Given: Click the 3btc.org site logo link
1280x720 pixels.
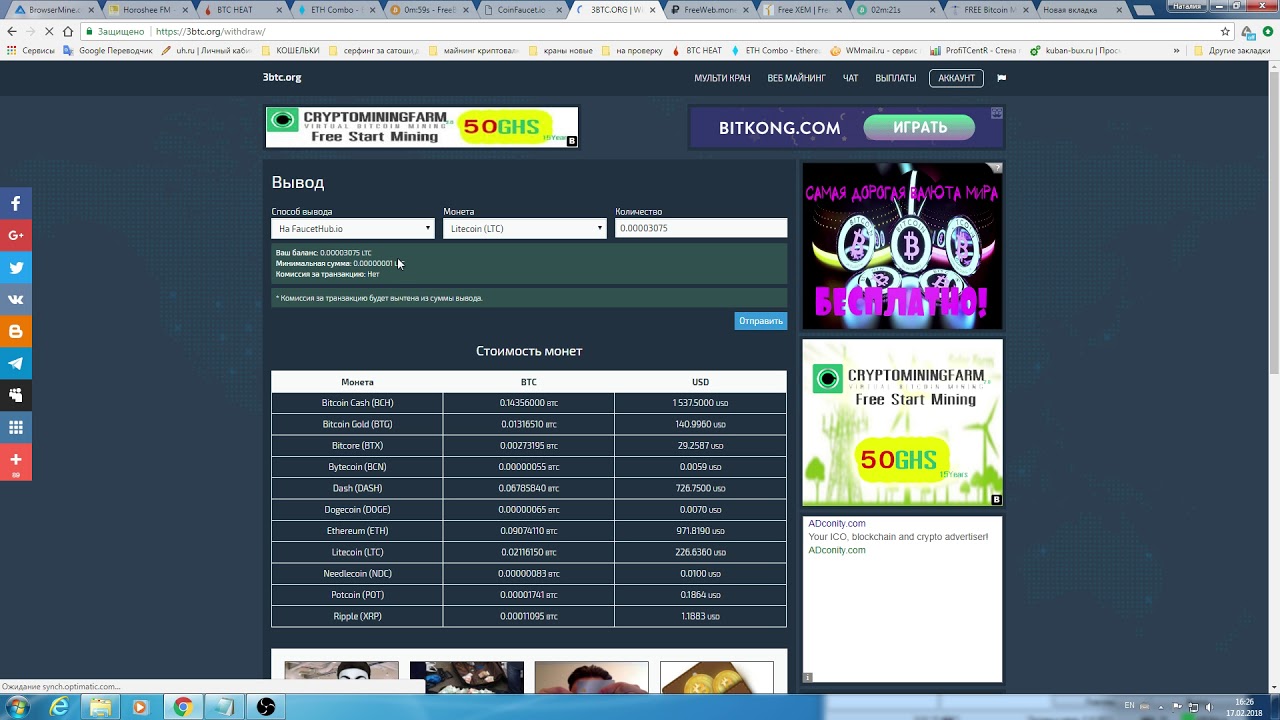Looking at the screenshot, I should click(x=282, y=77).
